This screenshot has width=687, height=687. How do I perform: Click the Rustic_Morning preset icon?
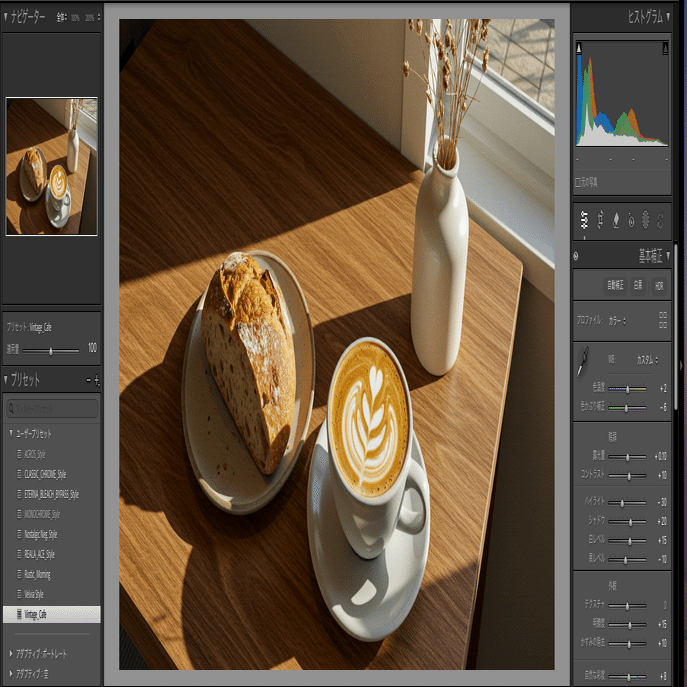19,574
